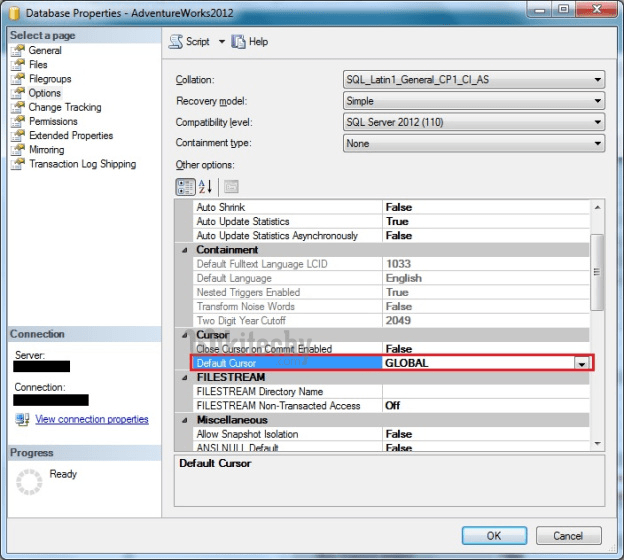Viewport: 624px width, 560px height.
Task: Click the Filegroups page icon
Action: [18, 79]
